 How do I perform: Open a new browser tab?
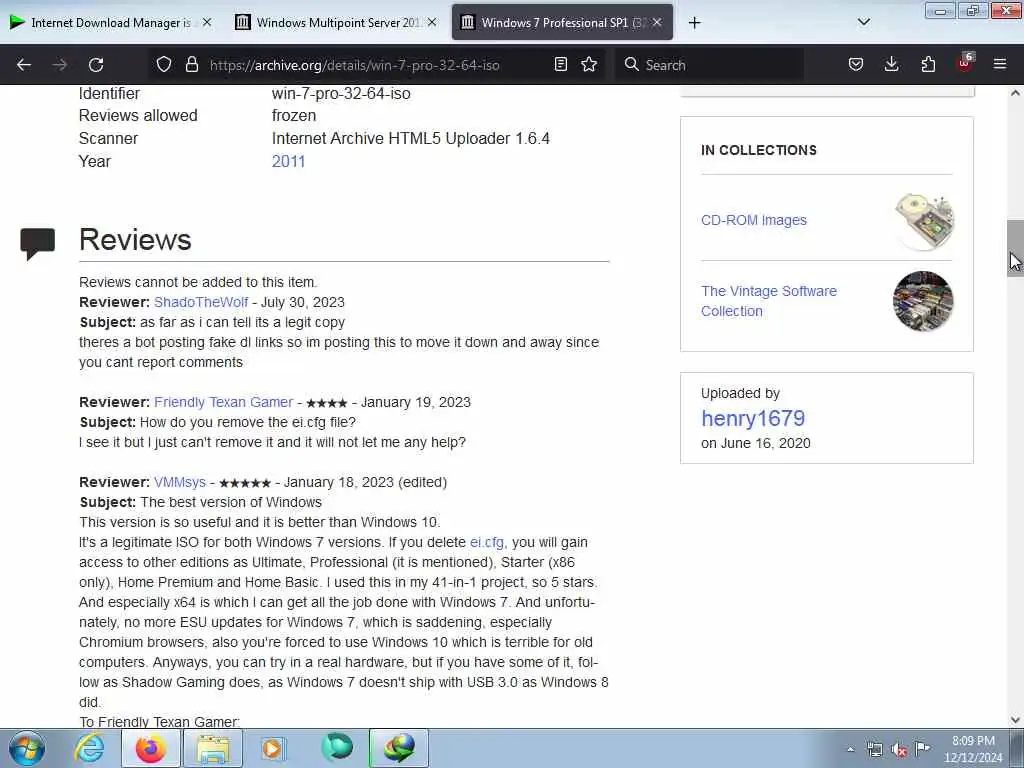click(x=694, y=23)
